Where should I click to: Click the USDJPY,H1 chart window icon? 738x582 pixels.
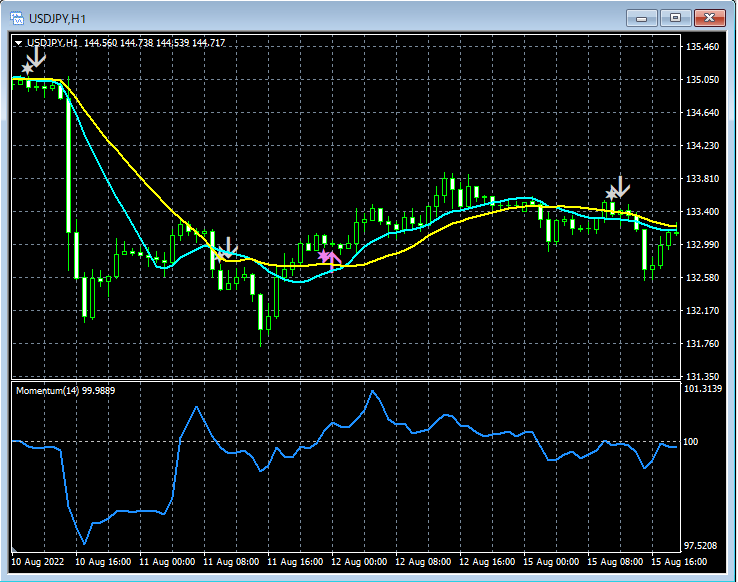(x=17, y=18)
